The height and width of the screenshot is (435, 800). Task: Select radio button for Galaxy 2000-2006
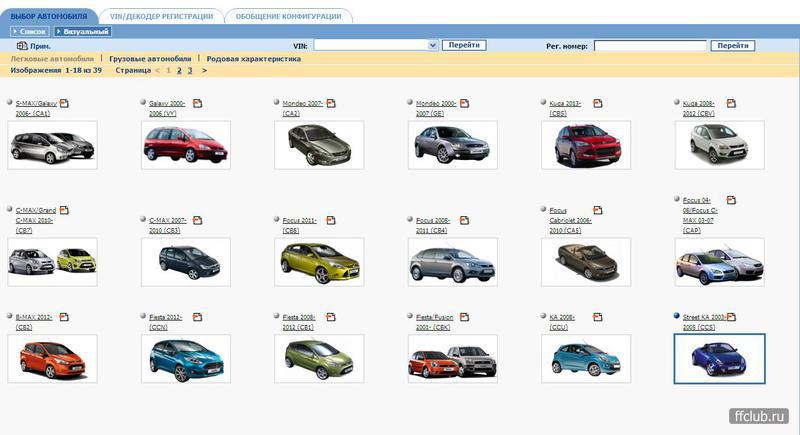(143, 102)
